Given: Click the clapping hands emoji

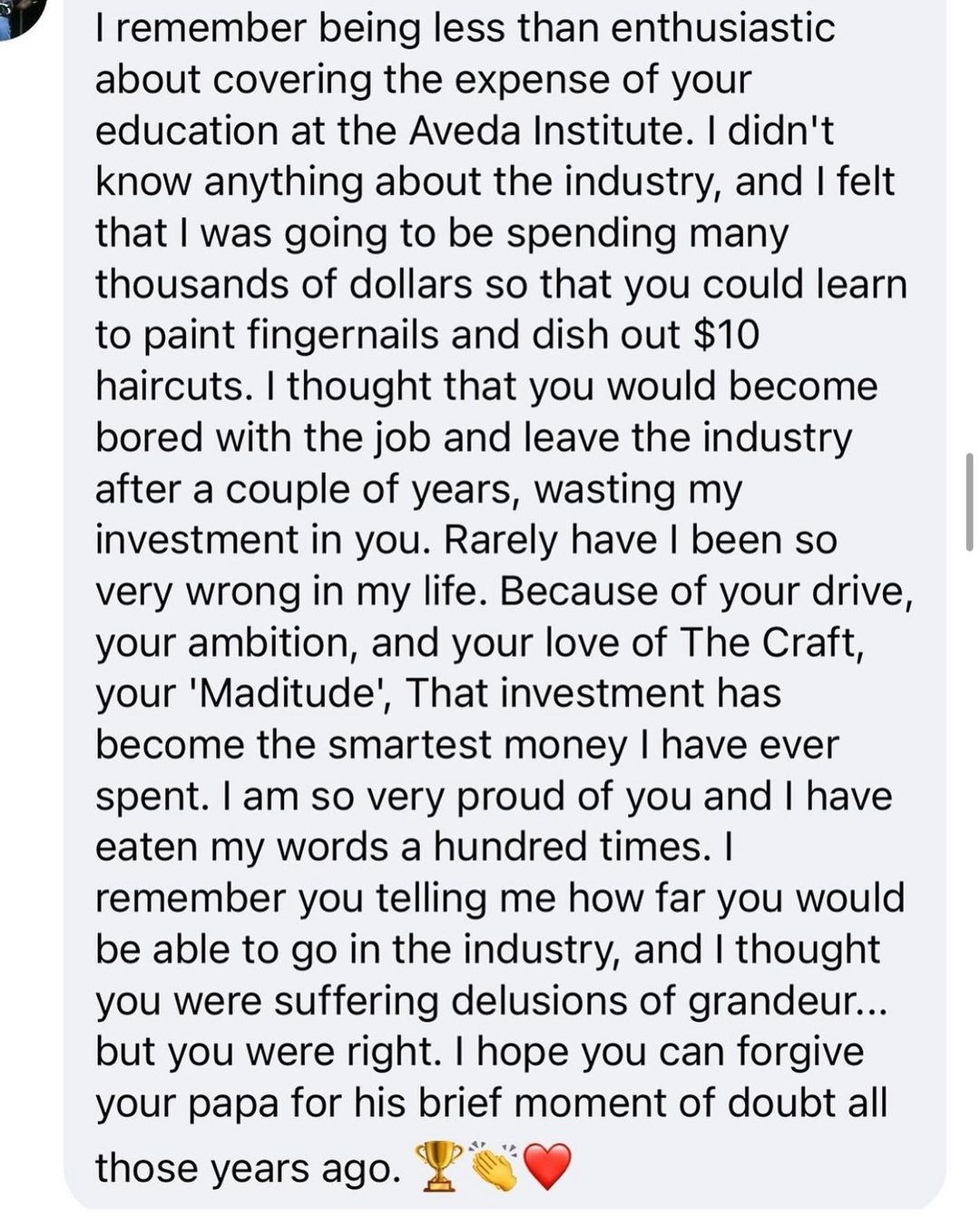Looking at the screenshot, I should (494, 1167).
